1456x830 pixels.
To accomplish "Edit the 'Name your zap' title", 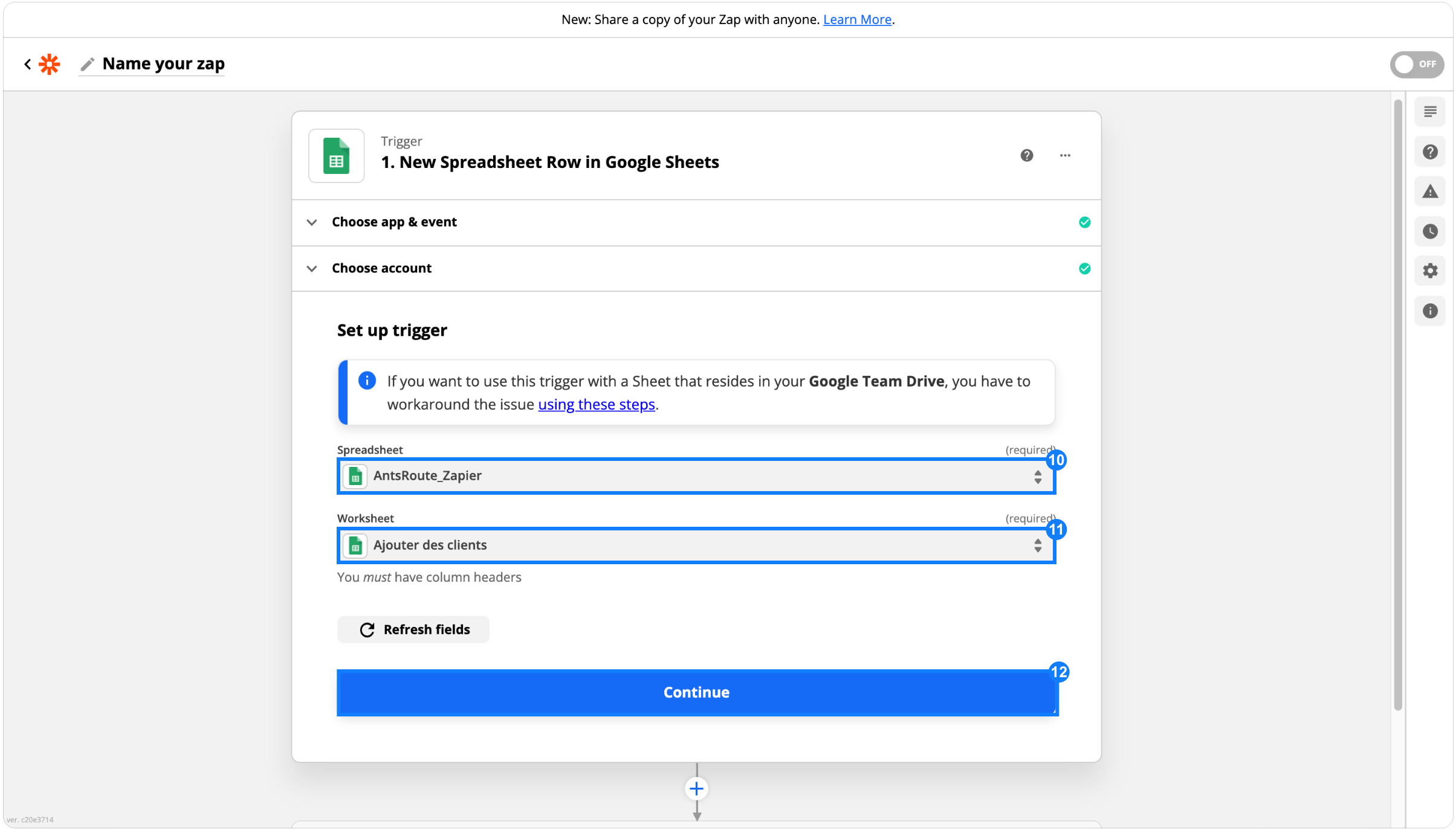I will pyautogui.click(x=163, y=63).
